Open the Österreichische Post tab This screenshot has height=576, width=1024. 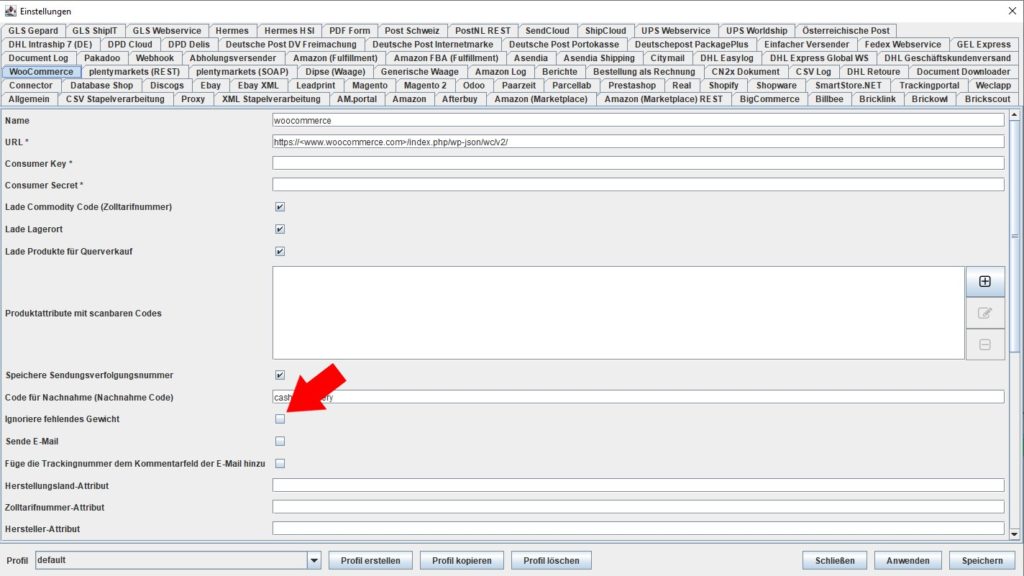point(846,31)
